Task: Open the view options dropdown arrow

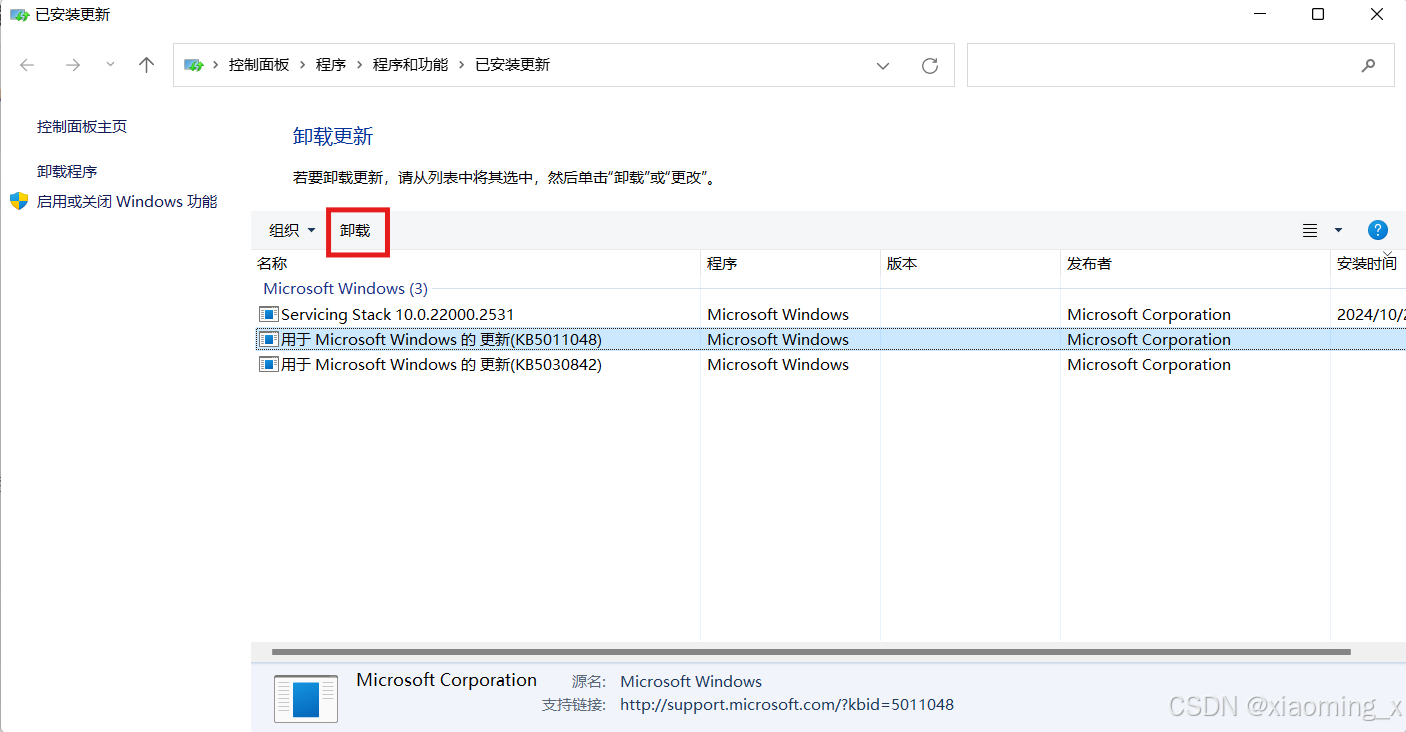Action: [x=1339, y=231]
